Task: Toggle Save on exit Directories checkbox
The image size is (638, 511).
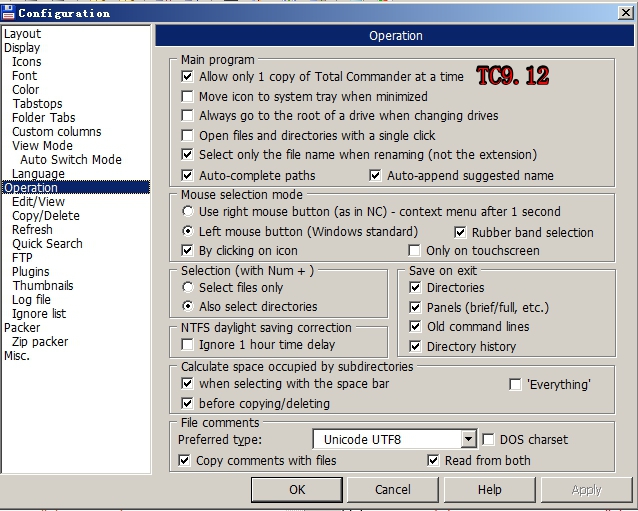Action: click(x=415, y=288)
